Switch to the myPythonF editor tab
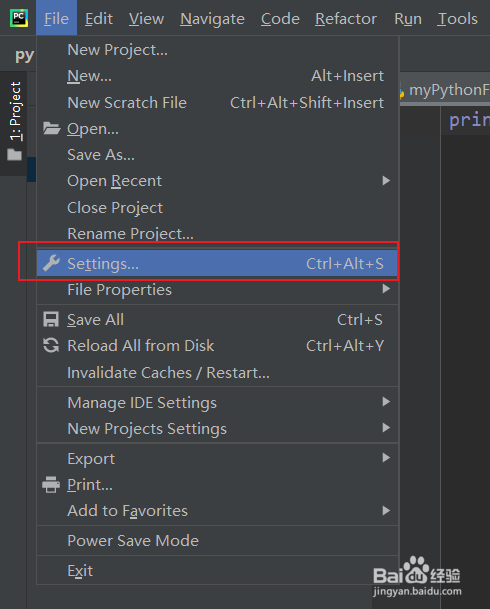The image size is (490, 609). pos(445,90)
